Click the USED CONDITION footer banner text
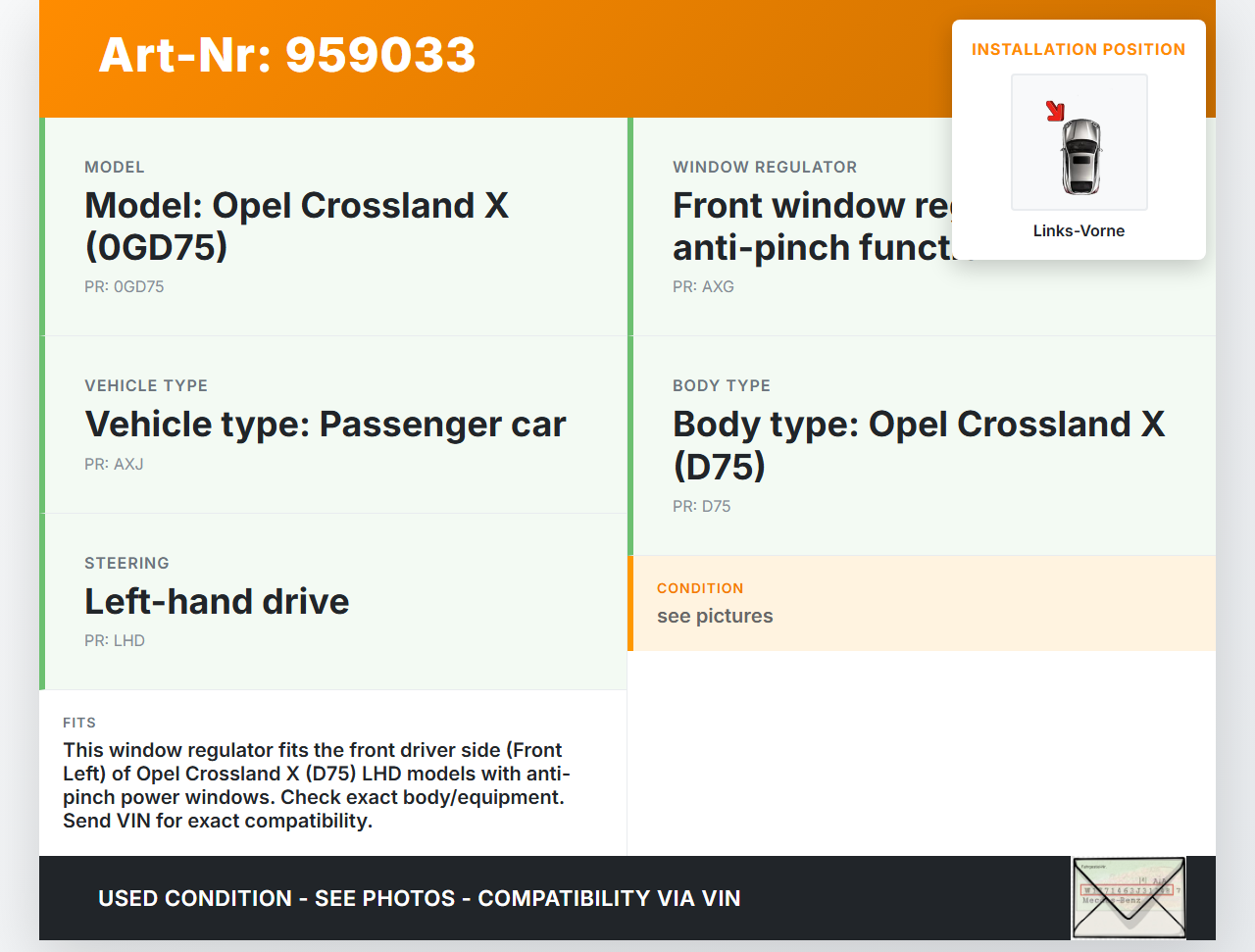 coord(419,898)
